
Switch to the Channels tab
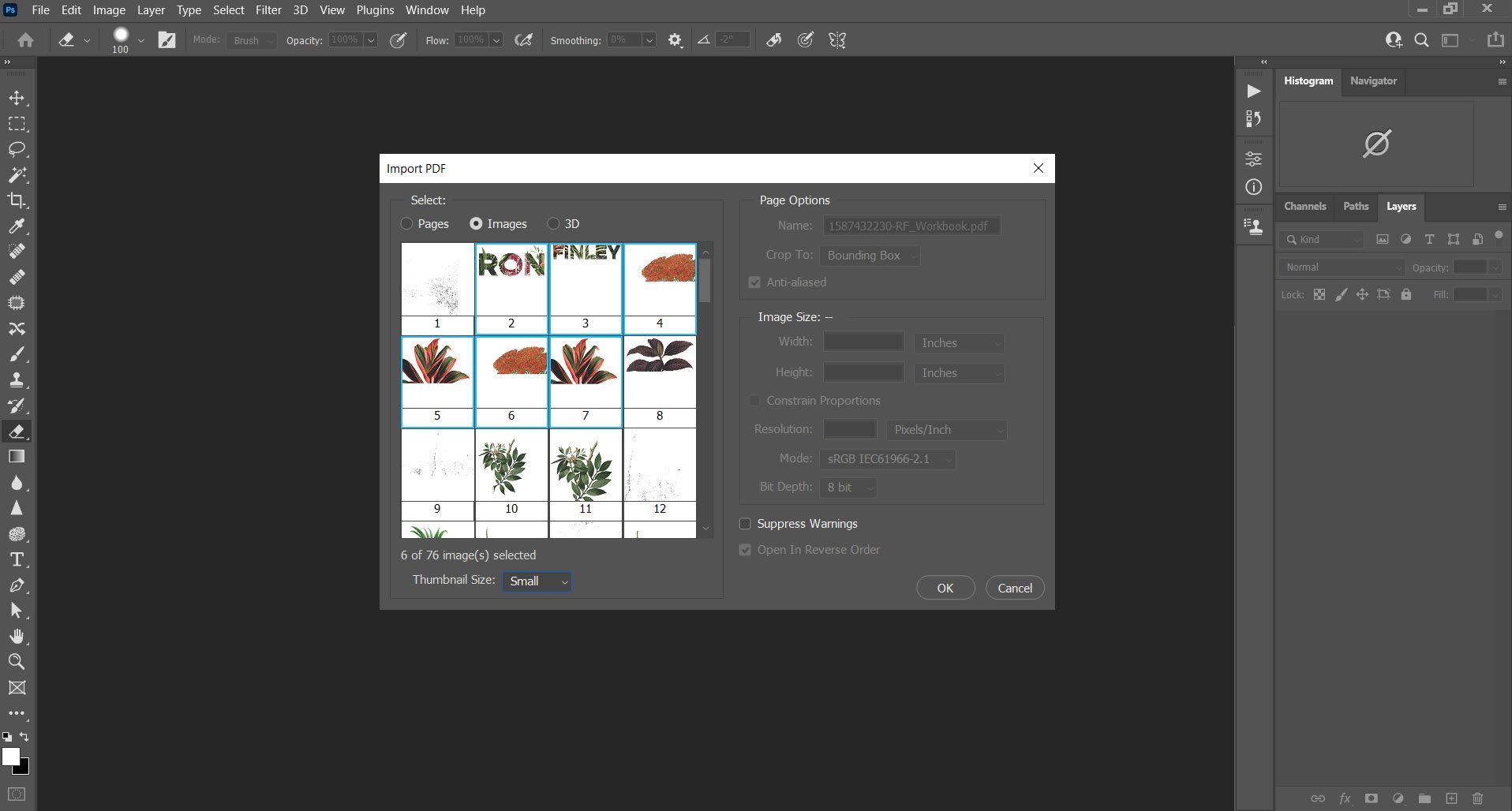1304,206
